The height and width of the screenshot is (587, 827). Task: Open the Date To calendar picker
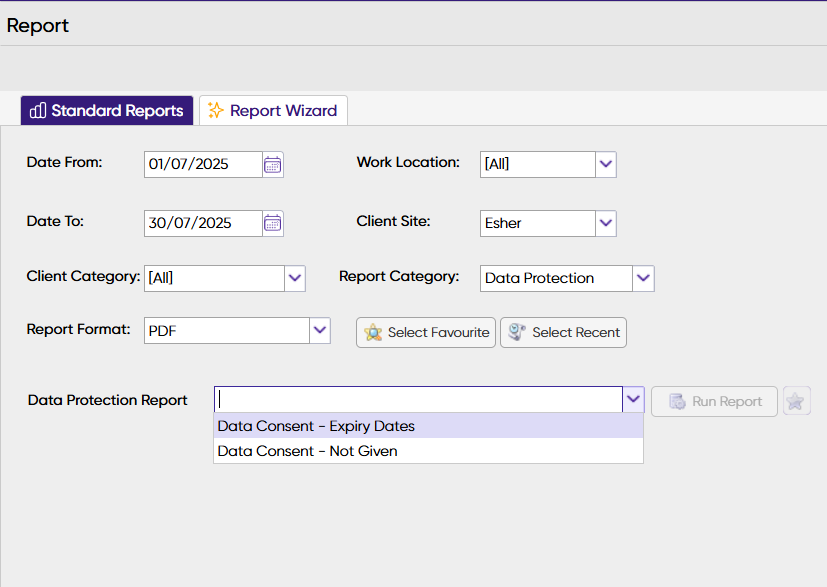click(x=273, y=223)
